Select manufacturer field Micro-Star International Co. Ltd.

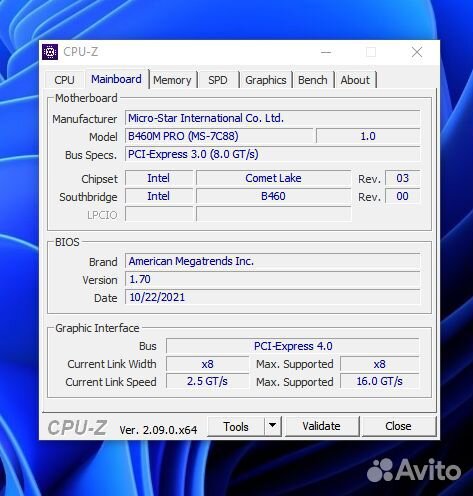tap(272, 118)
